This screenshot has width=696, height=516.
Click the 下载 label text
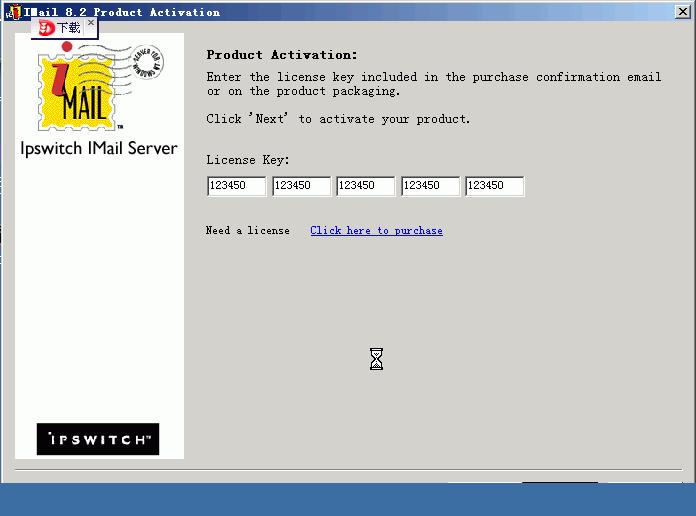point(69,28)
